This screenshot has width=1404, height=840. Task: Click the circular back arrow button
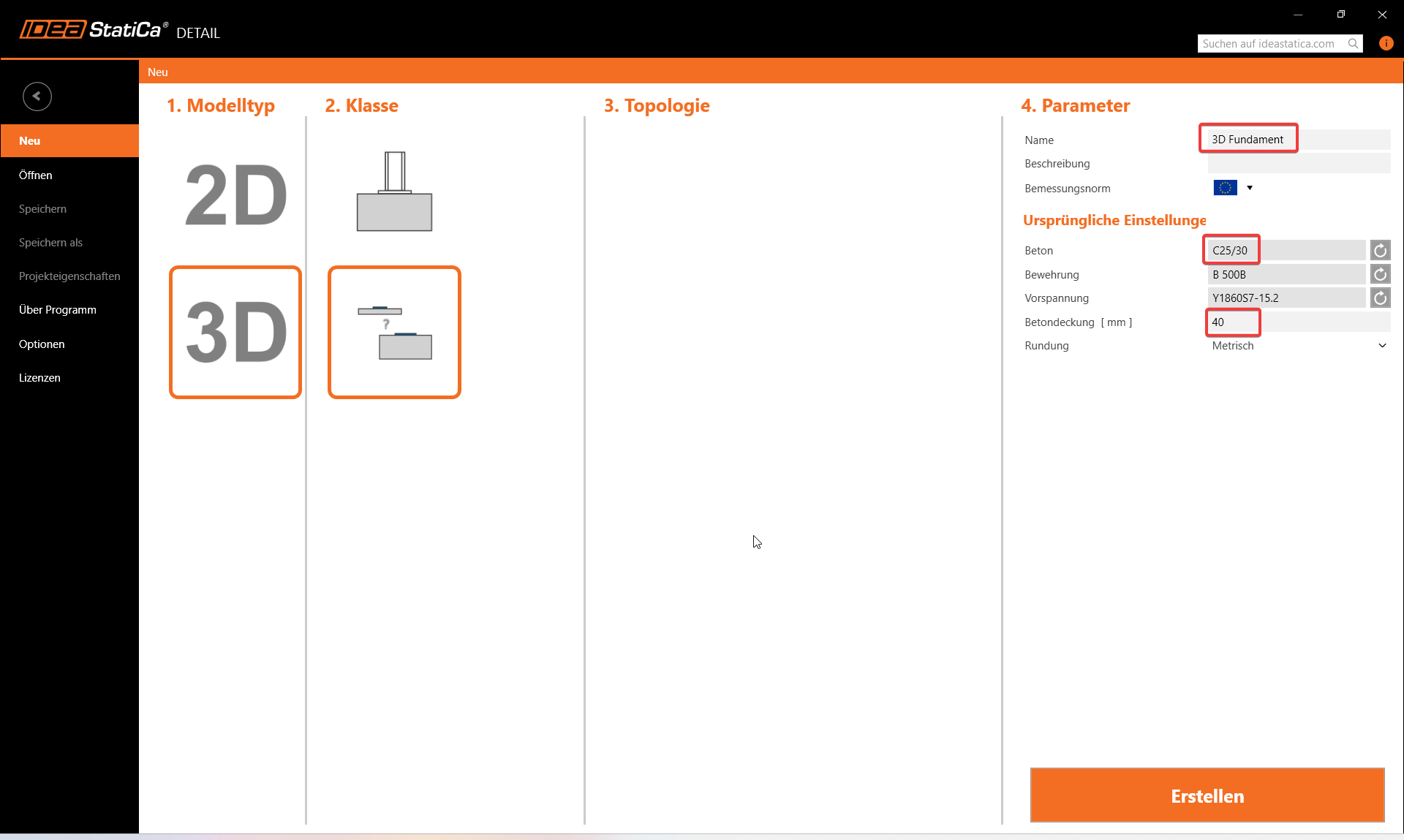tap(37, 96)
